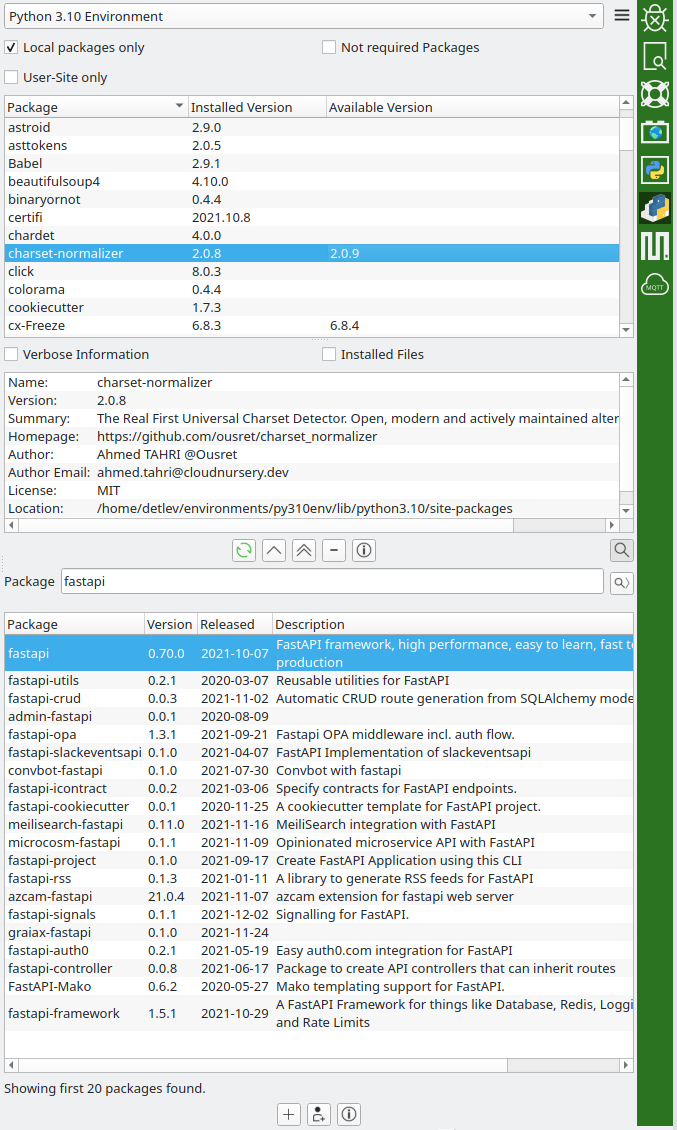Tick the Installed Files checkbox
The width and height of the screenshot is (677, 1130).
(329, 355)
